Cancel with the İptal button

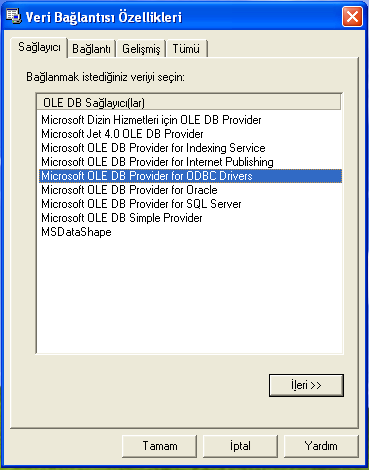(240, 446)
